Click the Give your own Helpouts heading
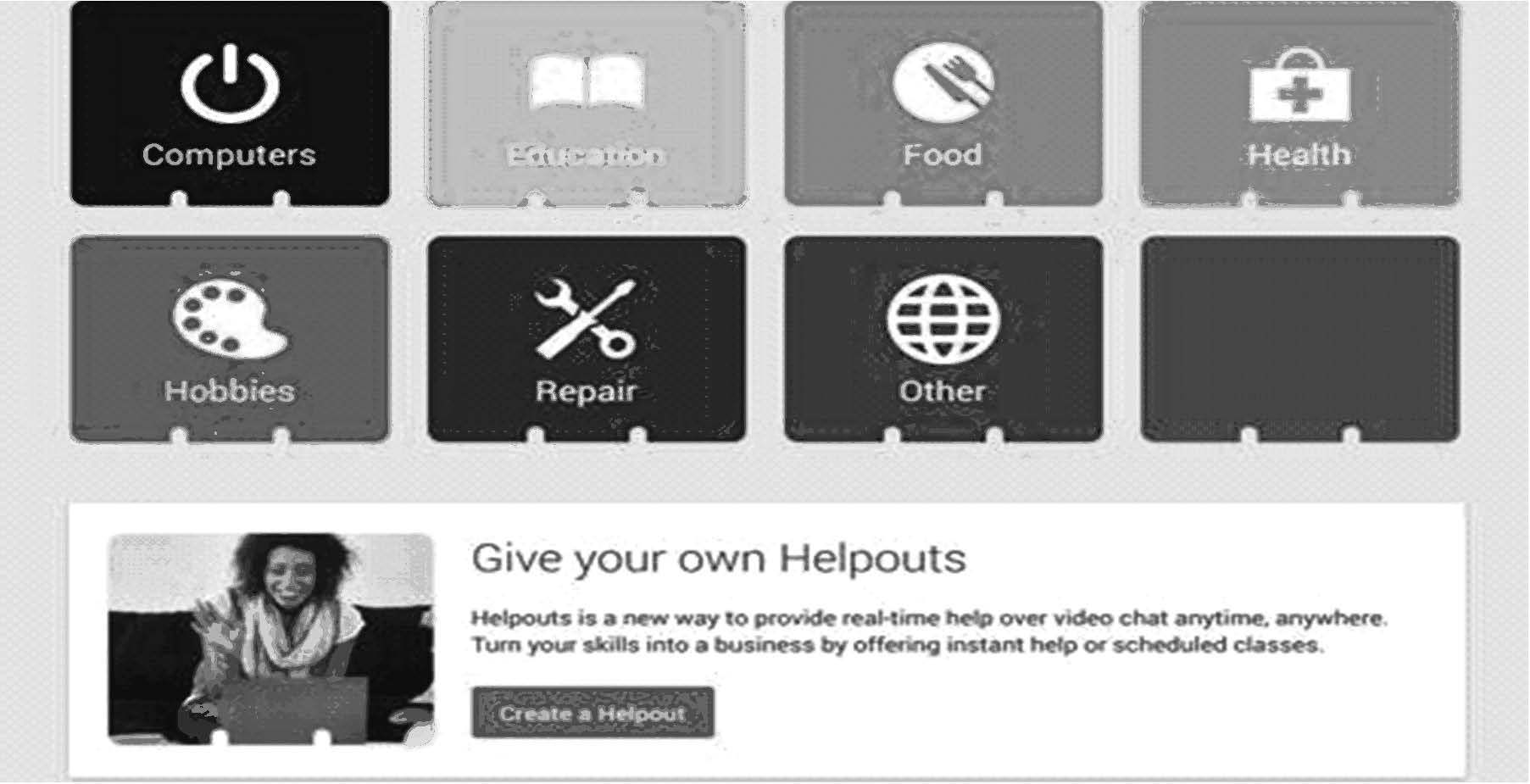1530x784 pixels. click(x=719, y=559)
